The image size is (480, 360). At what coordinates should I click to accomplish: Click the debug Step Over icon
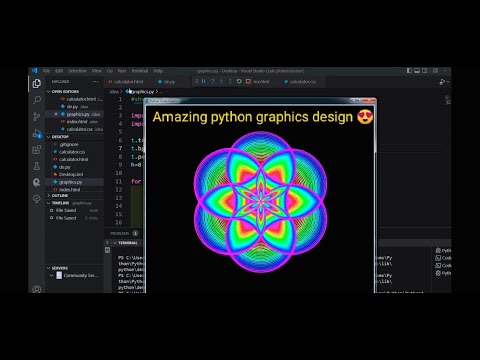point(212,81)
